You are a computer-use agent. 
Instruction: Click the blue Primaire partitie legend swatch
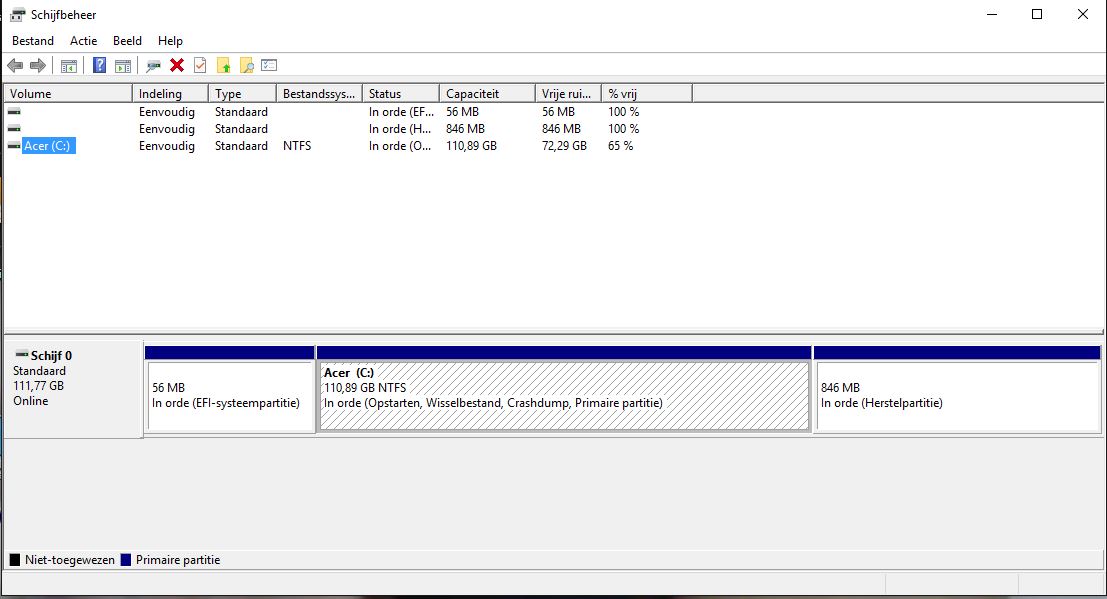coord(126,560)
